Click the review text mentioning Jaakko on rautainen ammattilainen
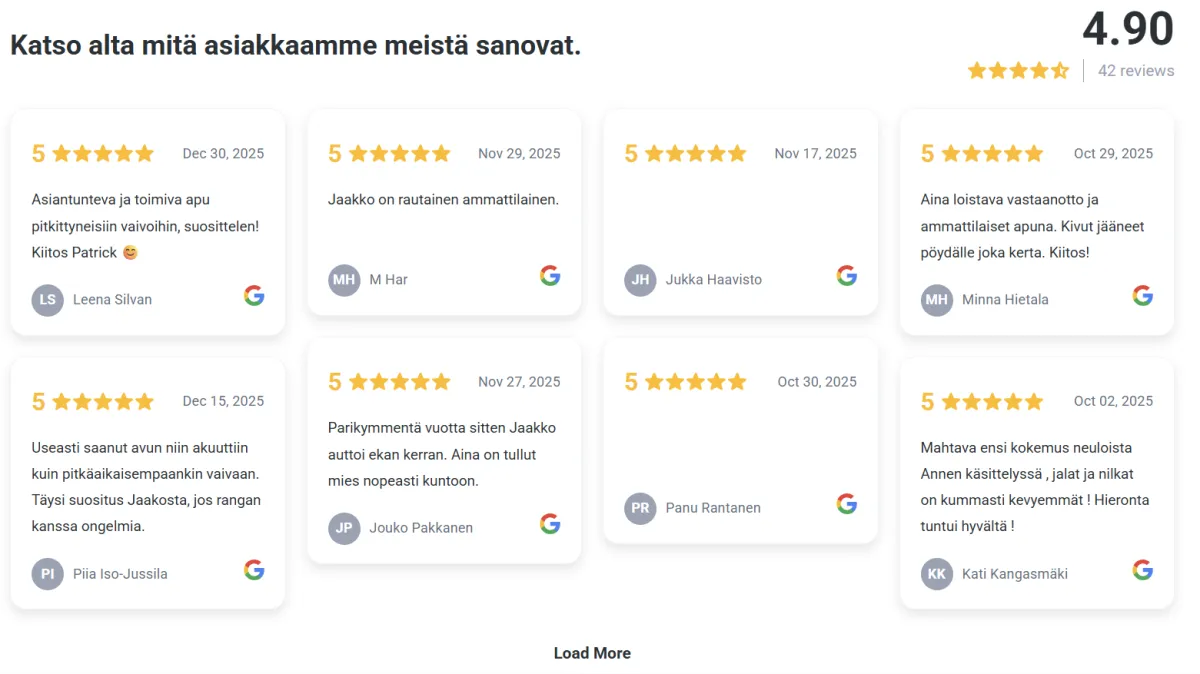This screenshot has height=674, width=1200. click(x=443, y=199)
